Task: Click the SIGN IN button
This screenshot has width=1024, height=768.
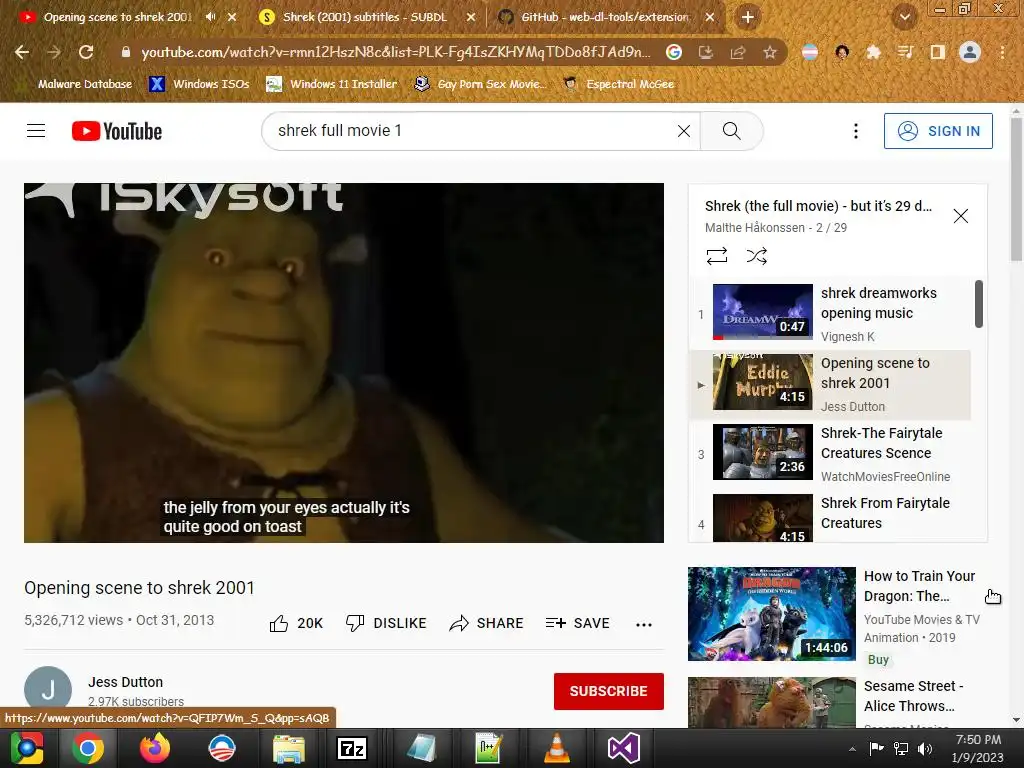Action: [x=938, y=131]
